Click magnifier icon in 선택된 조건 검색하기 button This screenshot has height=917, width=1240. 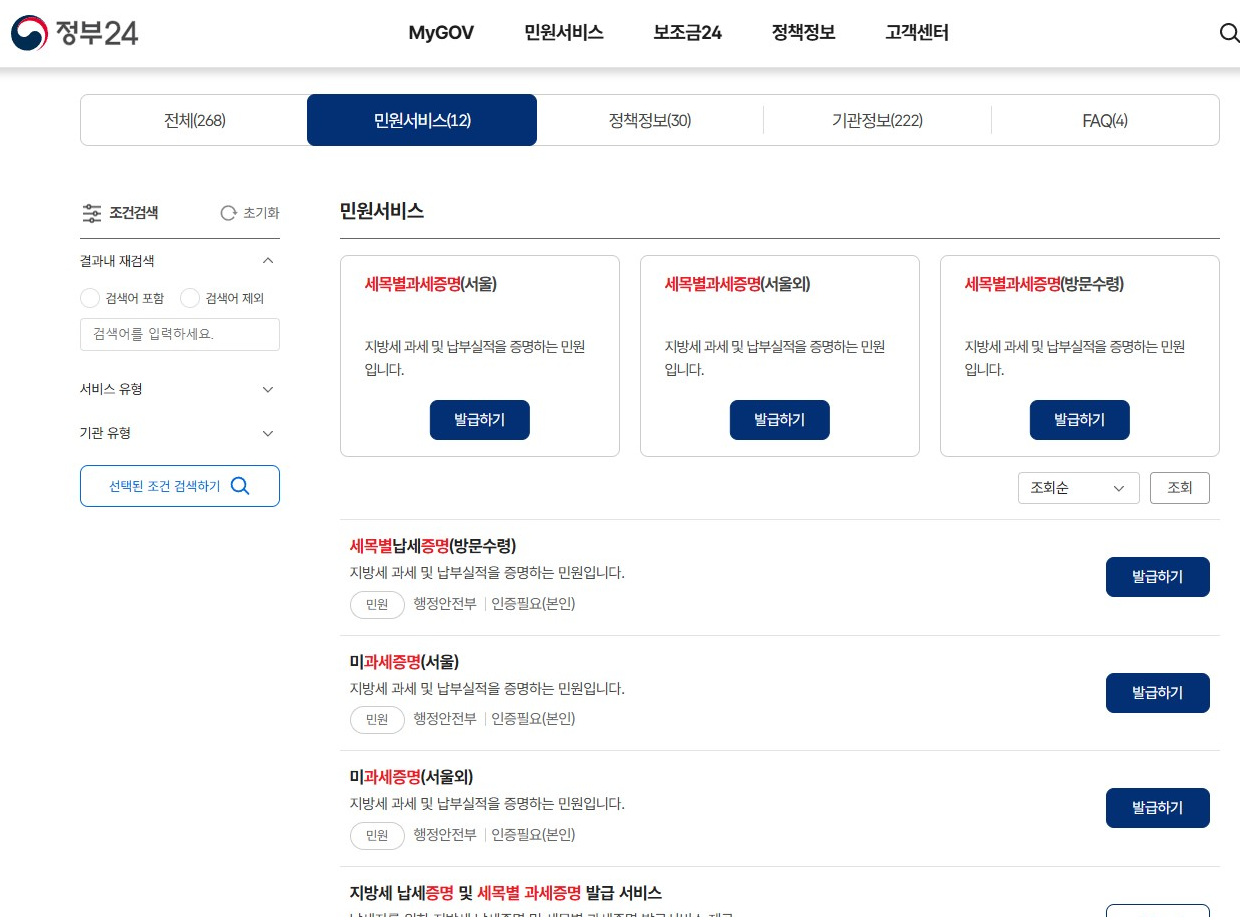click(x=240, y=486)
